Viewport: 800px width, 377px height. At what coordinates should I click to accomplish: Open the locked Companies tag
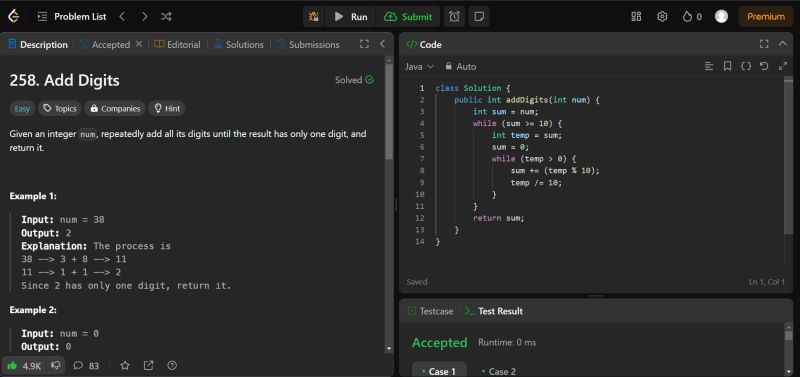point(115,109)
